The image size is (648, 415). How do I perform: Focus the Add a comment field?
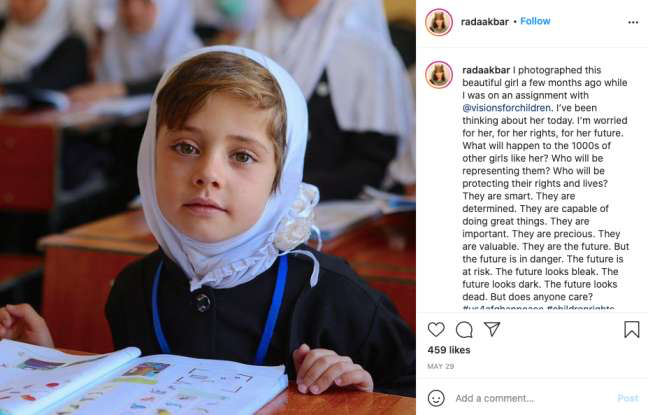(x=531, y=398)
